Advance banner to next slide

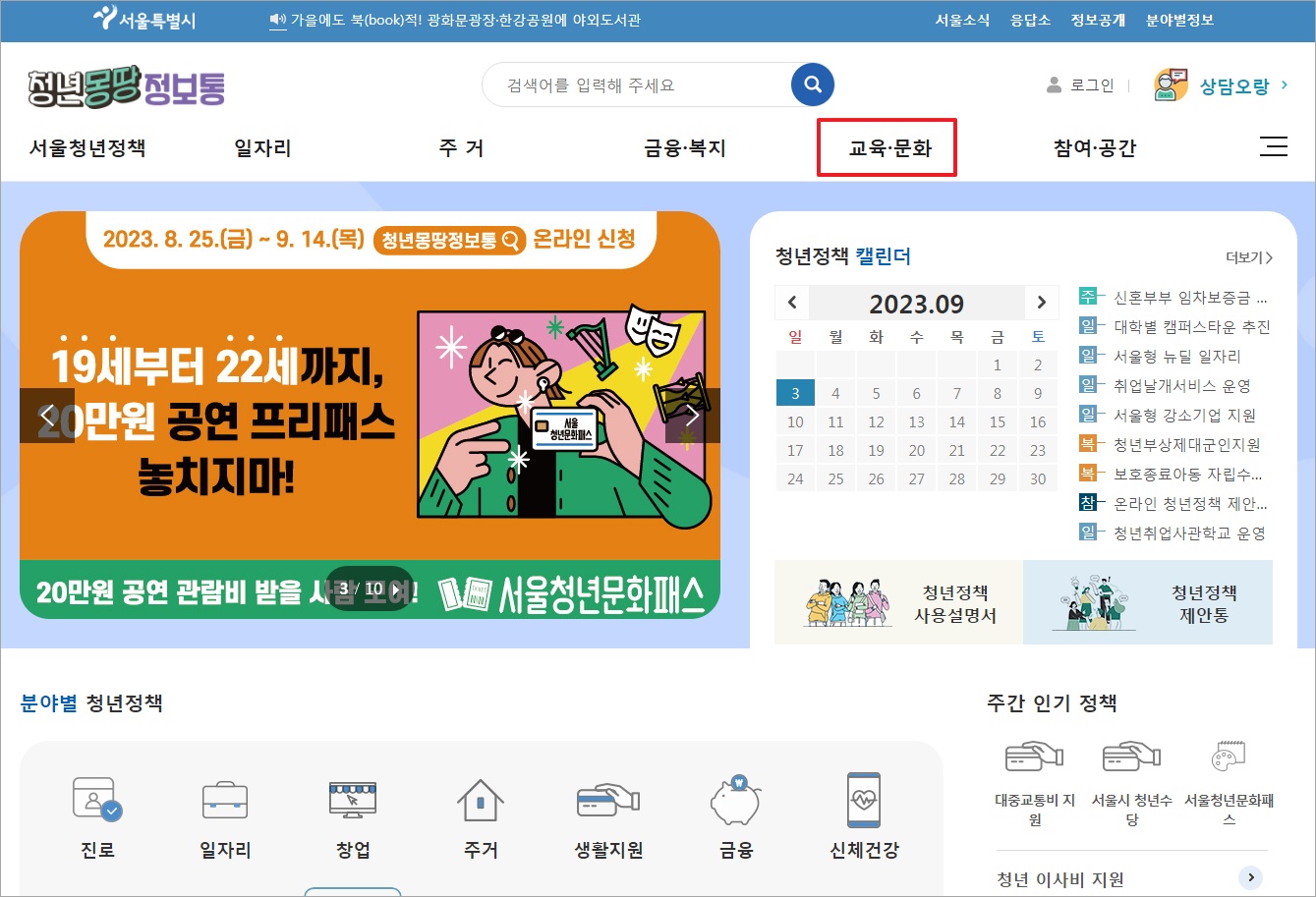click(694, 415)
